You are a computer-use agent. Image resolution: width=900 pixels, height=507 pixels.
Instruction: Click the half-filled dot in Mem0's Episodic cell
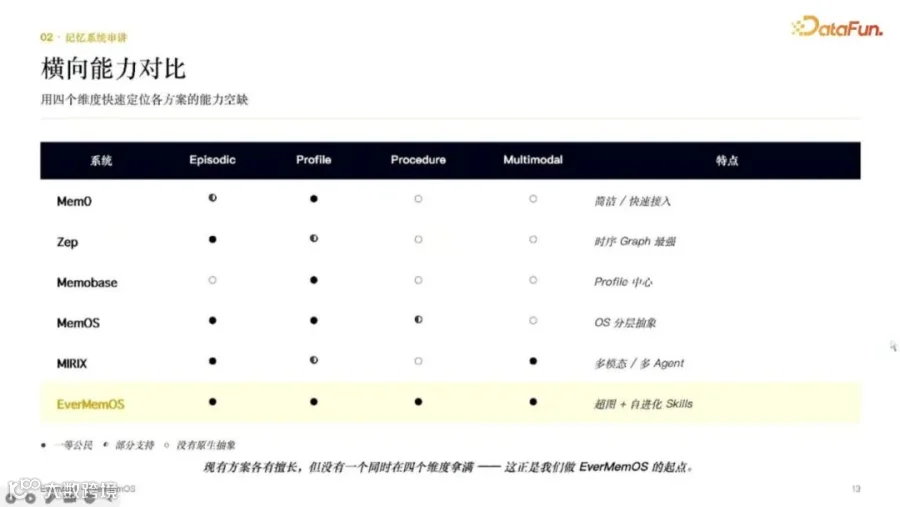click(212, 198)
